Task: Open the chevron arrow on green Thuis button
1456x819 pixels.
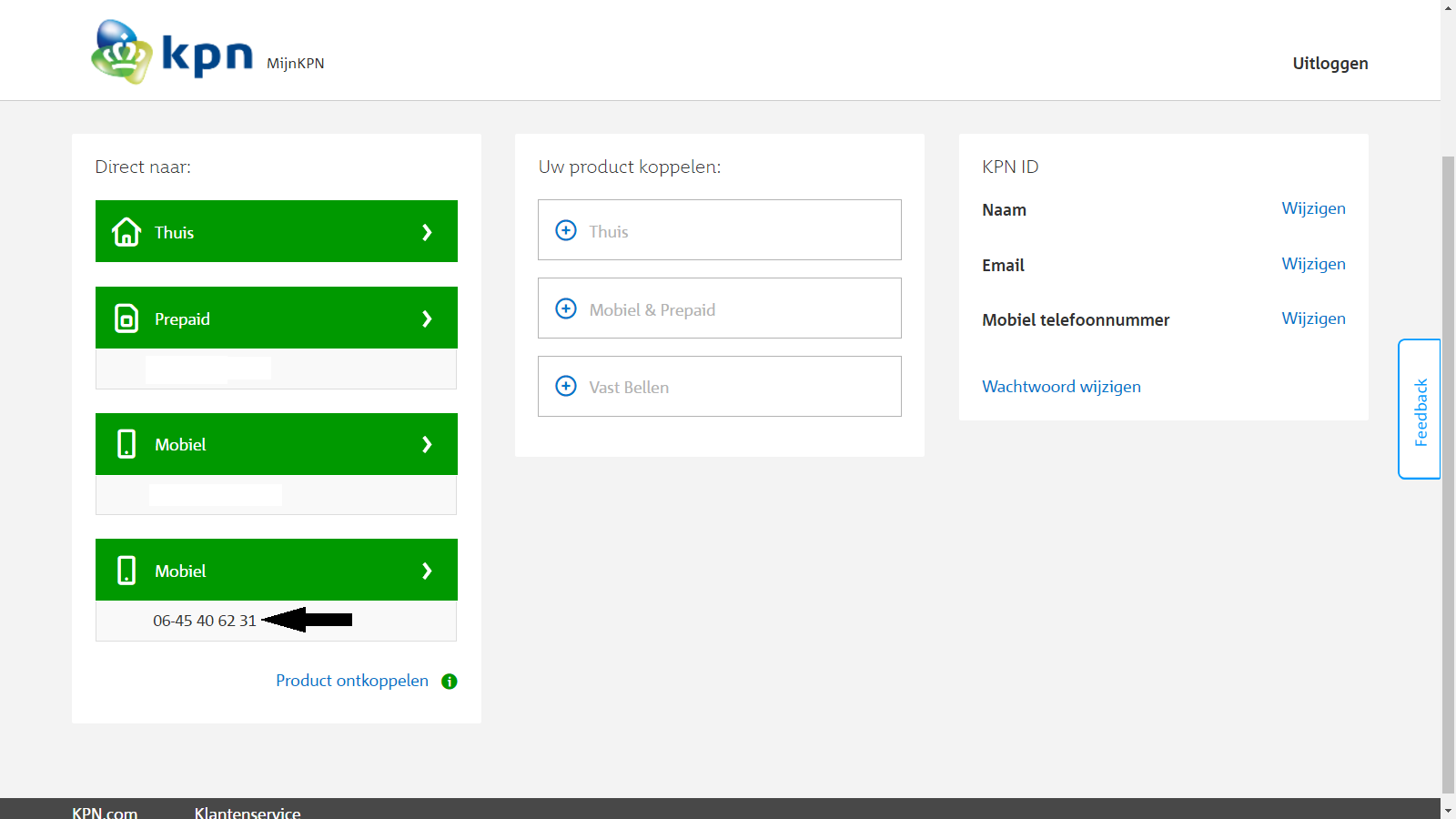Action: (x=427, y=232)
